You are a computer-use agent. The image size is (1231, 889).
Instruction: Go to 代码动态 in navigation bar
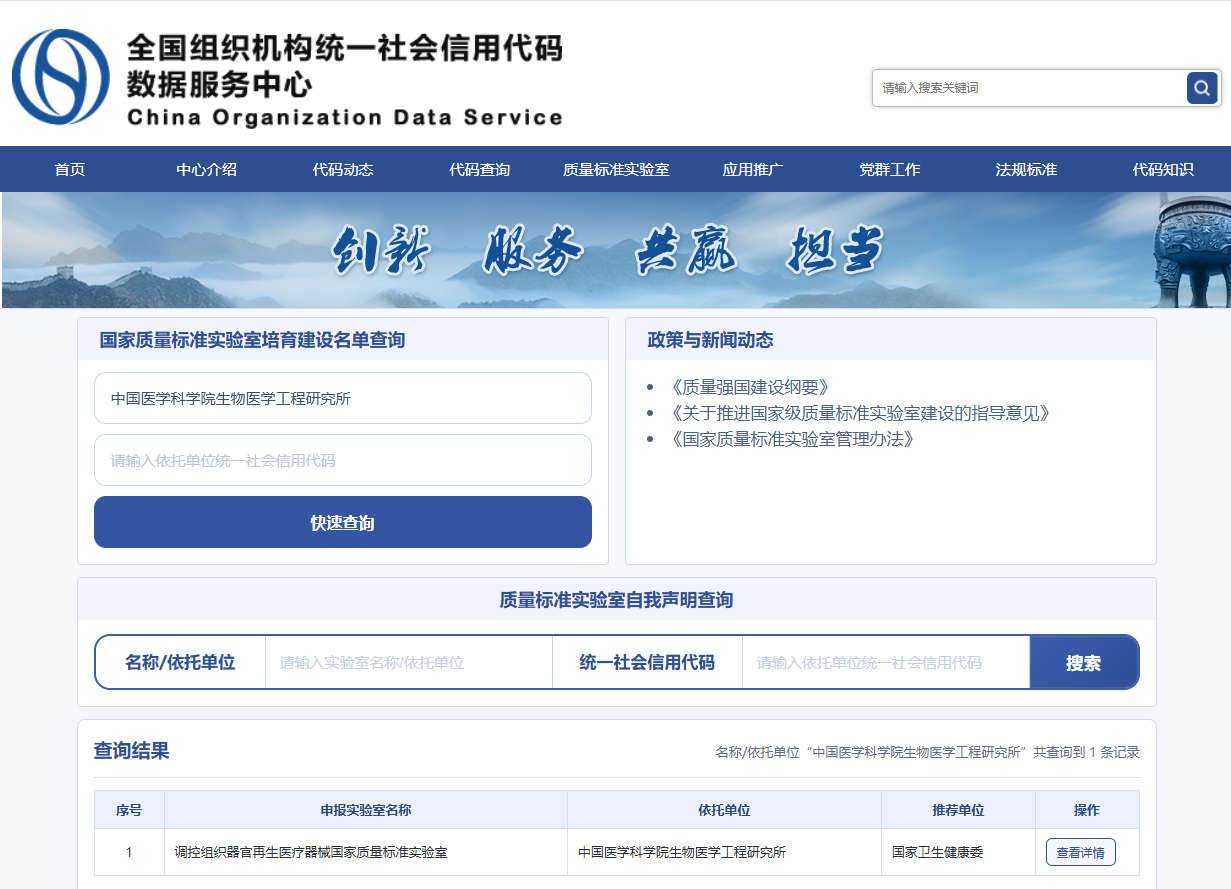(x=343, y=169)
